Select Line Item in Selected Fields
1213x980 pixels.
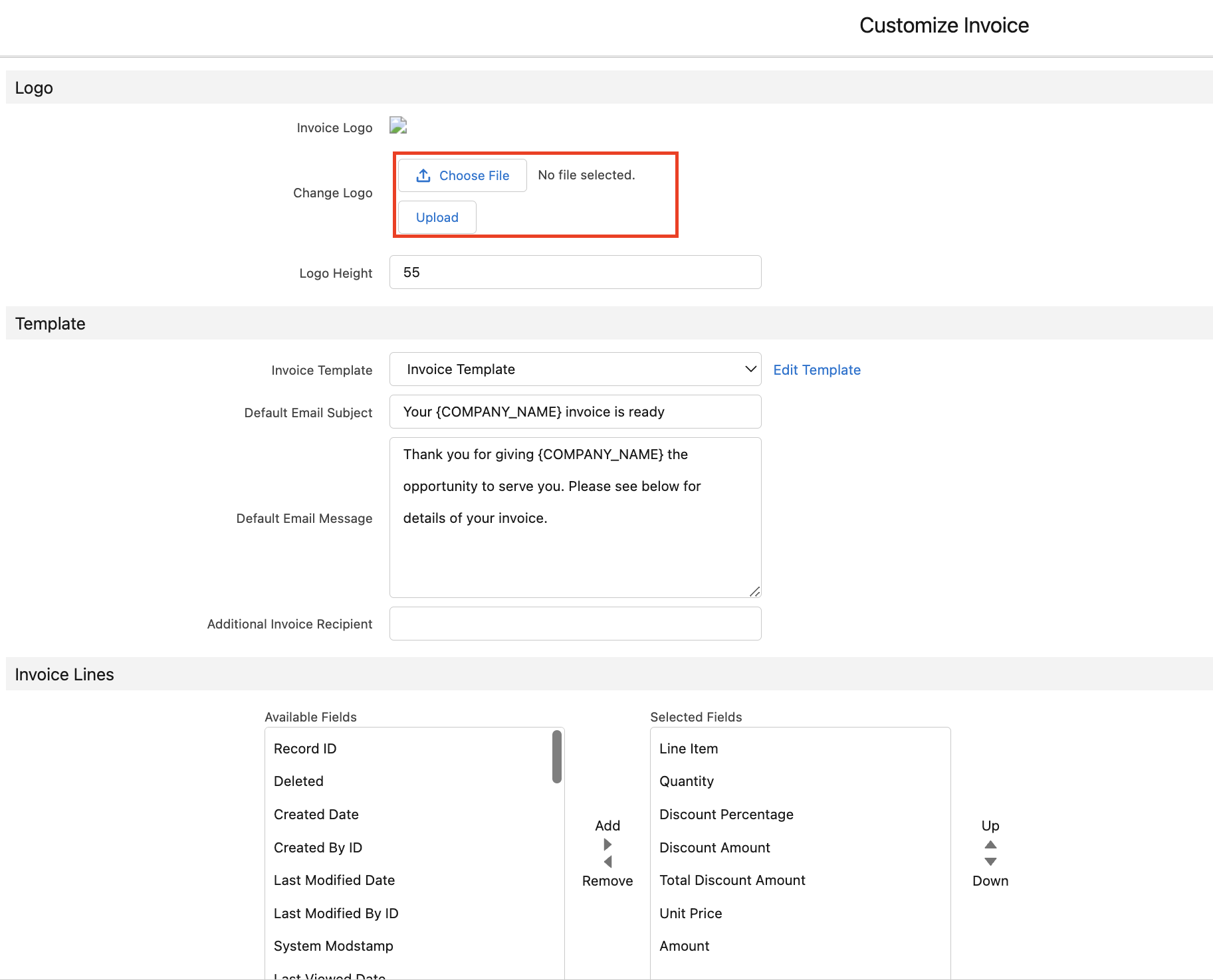(689, 749)
